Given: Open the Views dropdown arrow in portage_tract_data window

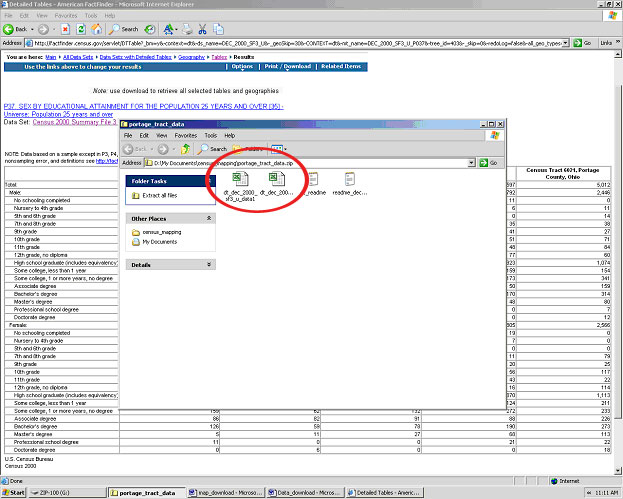Looking at the screenshot, I should pos(285,149).
